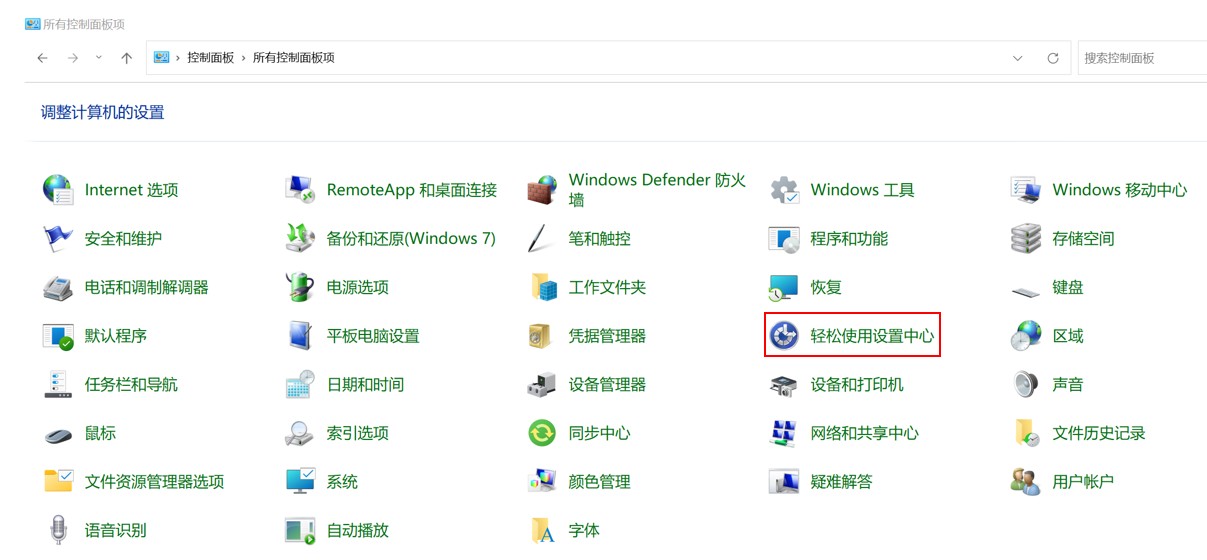
Task: Expand the address bar history dropdown
Action: pyautogui.click(x=1018, y=58)
